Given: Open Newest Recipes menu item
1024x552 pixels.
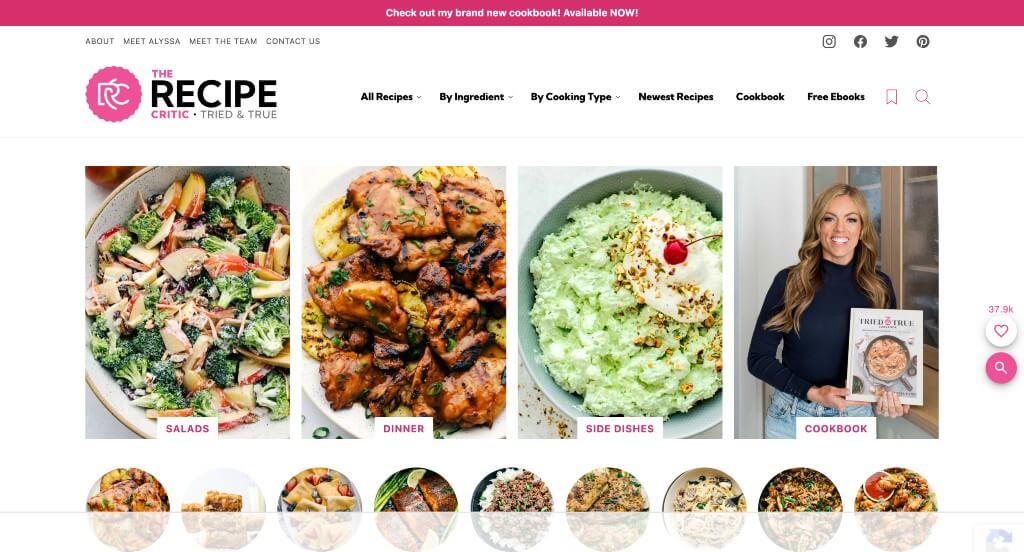Looking at the screenshot, I should 675,97.
